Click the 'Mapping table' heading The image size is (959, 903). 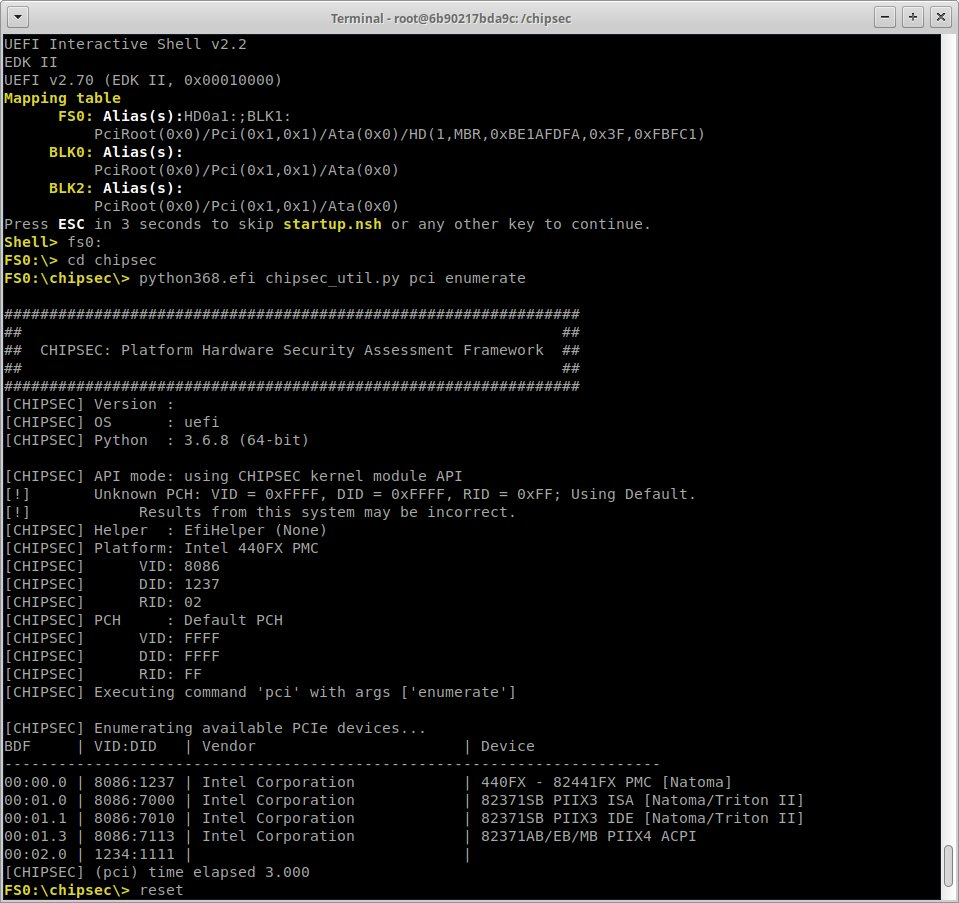pyautogui.click(x=62, y=98)
